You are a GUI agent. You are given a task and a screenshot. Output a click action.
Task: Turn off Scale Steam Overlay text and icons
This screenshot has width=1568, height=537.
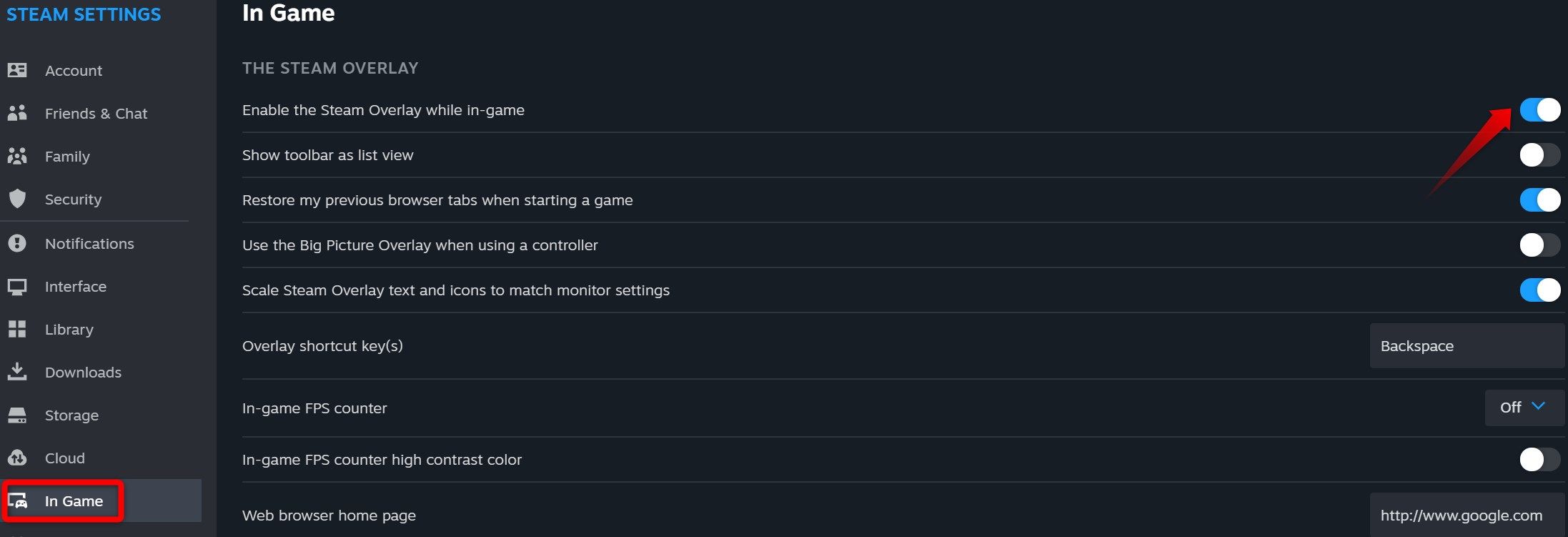(1539, 290)
